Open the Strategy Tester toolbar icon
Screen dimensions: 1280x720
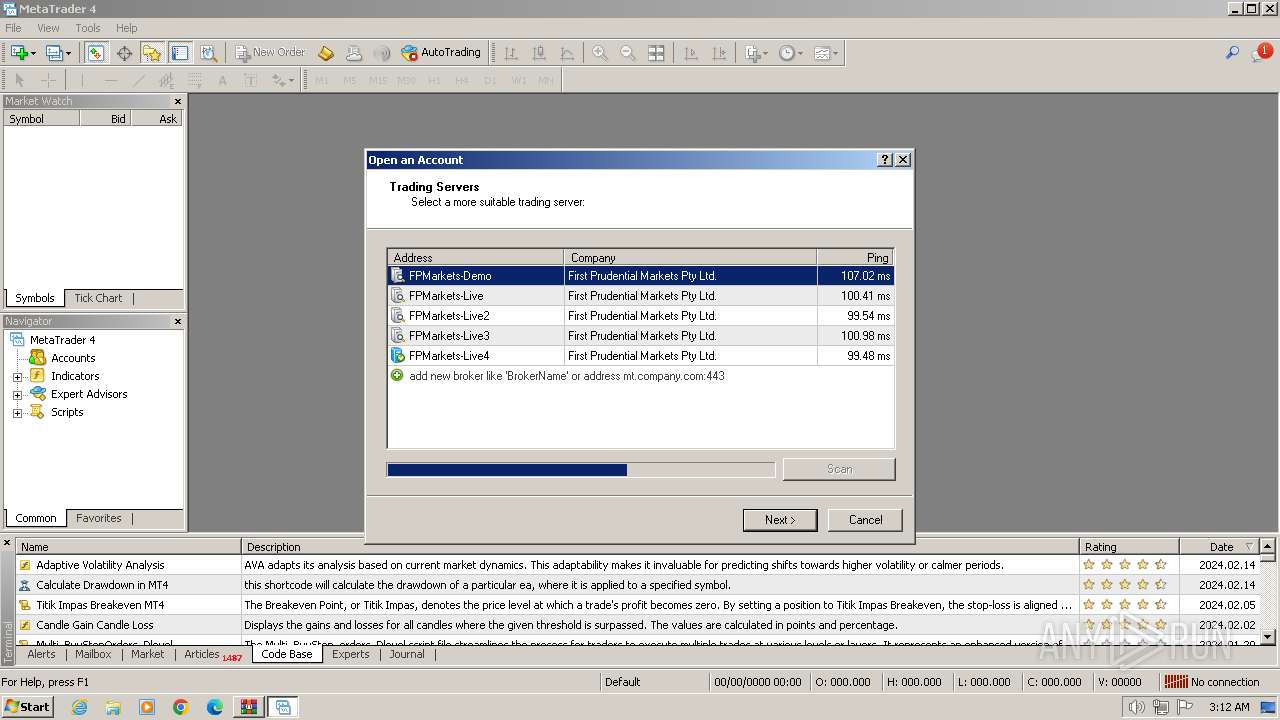(208, 53)
